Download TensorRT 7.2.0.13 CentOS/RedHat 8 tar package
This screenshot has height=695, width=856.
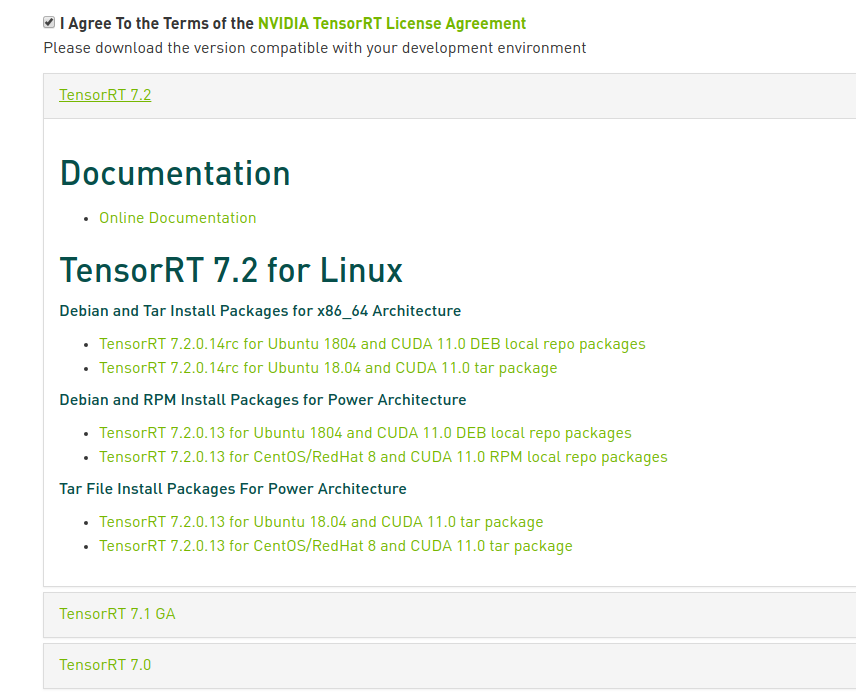pyautogui.click(x=336, y=546)
